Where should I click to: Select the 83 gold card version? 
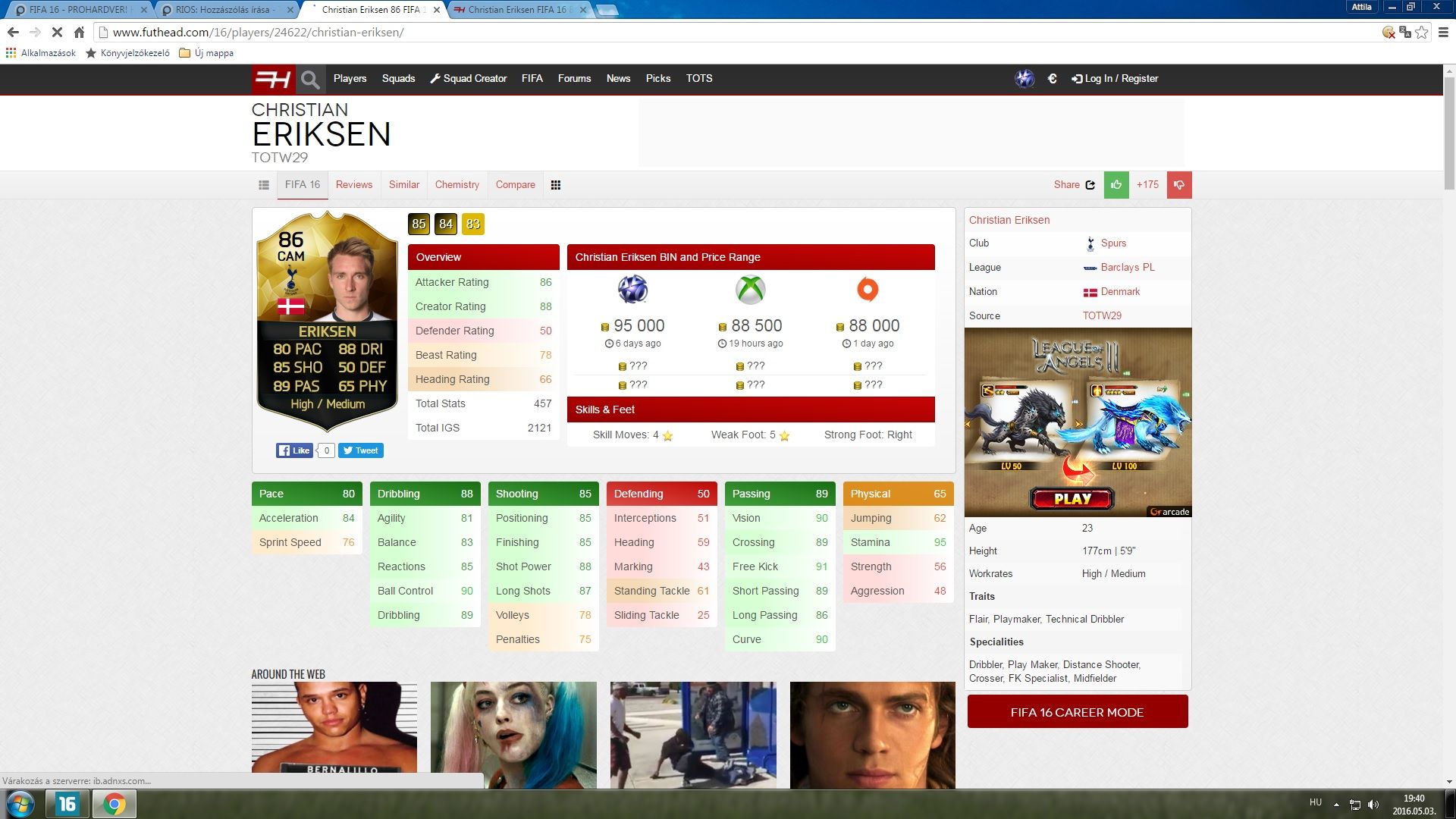click(473, 224)
